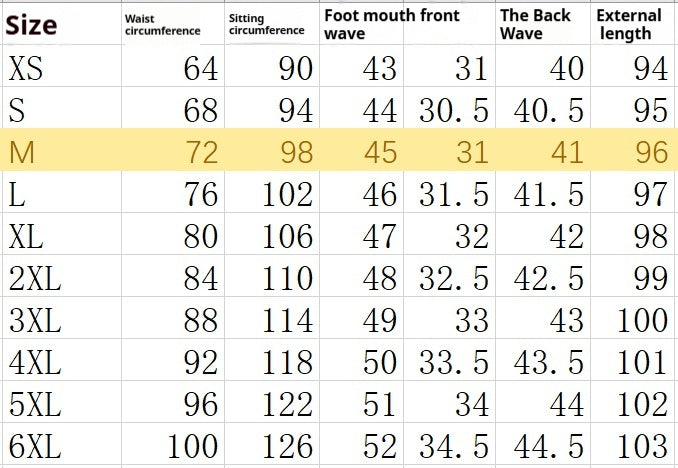Select the Waist circumference header
Viewport: 678px width, 468px height.
(162, 25)
